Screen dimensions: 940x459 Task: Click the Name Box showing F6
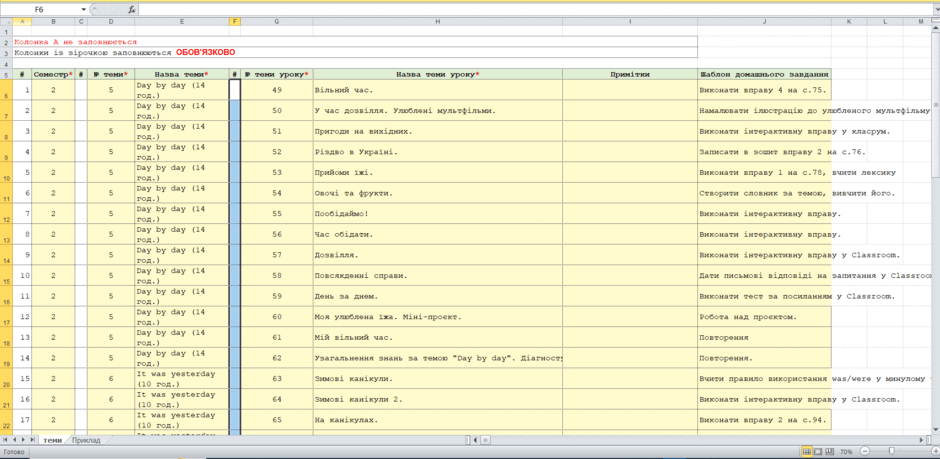tap(41, 10)
